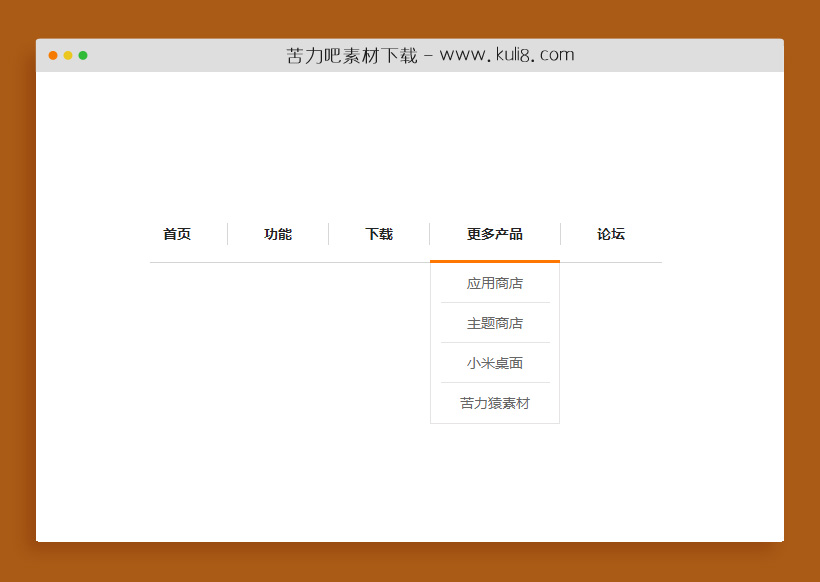Image resolution: width=820 pixels, height=582 pixels.
Task: Click the green dot in the title bar
Action: tap(83, 56)
